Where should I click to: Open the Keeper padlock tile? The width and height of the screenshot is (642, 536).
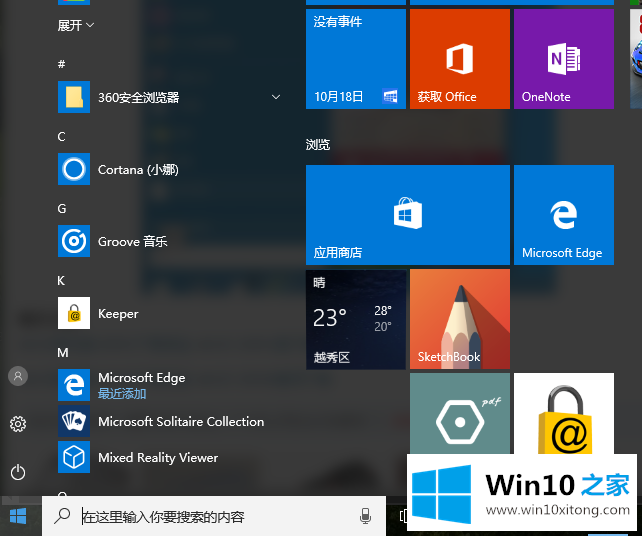click(x=564, y=414)
